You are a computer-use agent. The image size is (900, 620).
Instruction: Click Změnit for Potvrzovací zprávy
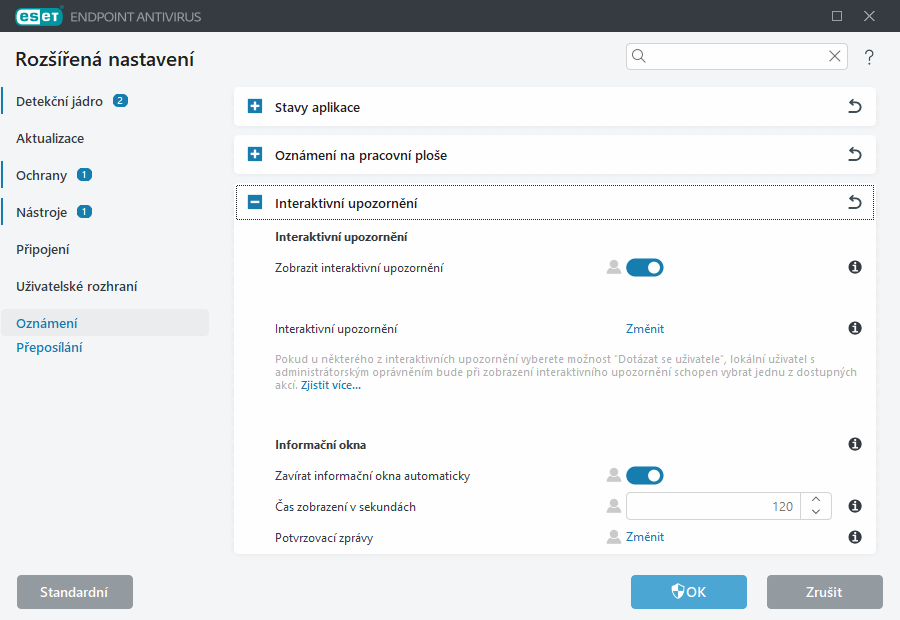pos(645,537)
